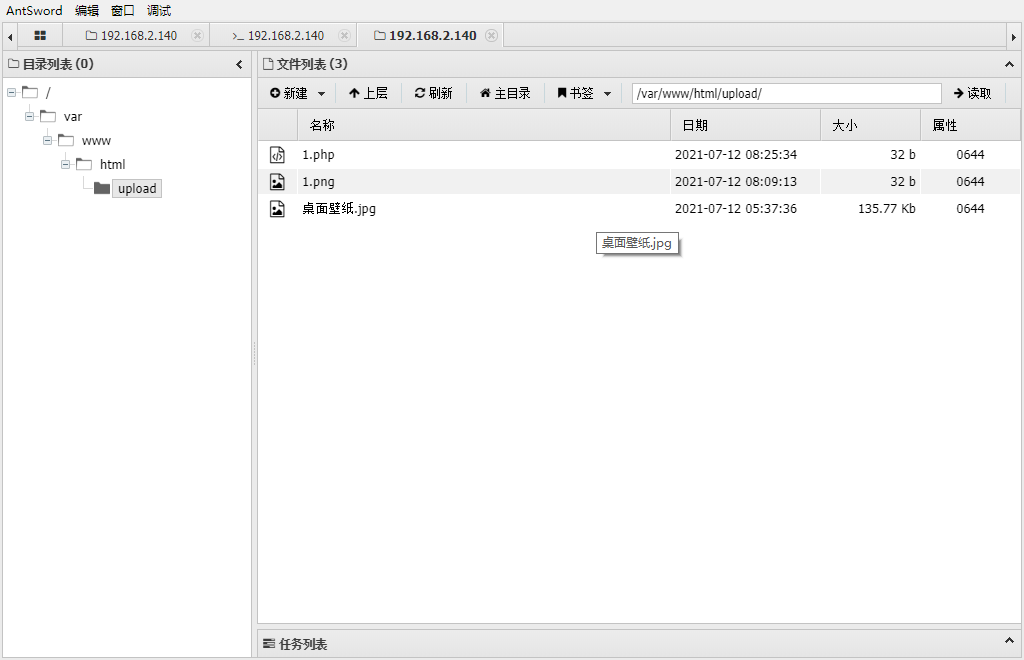This screenshot has height=660, width=1024.
Task: Collapse the 文件列表 panel with the caret
Action: 1009,64
